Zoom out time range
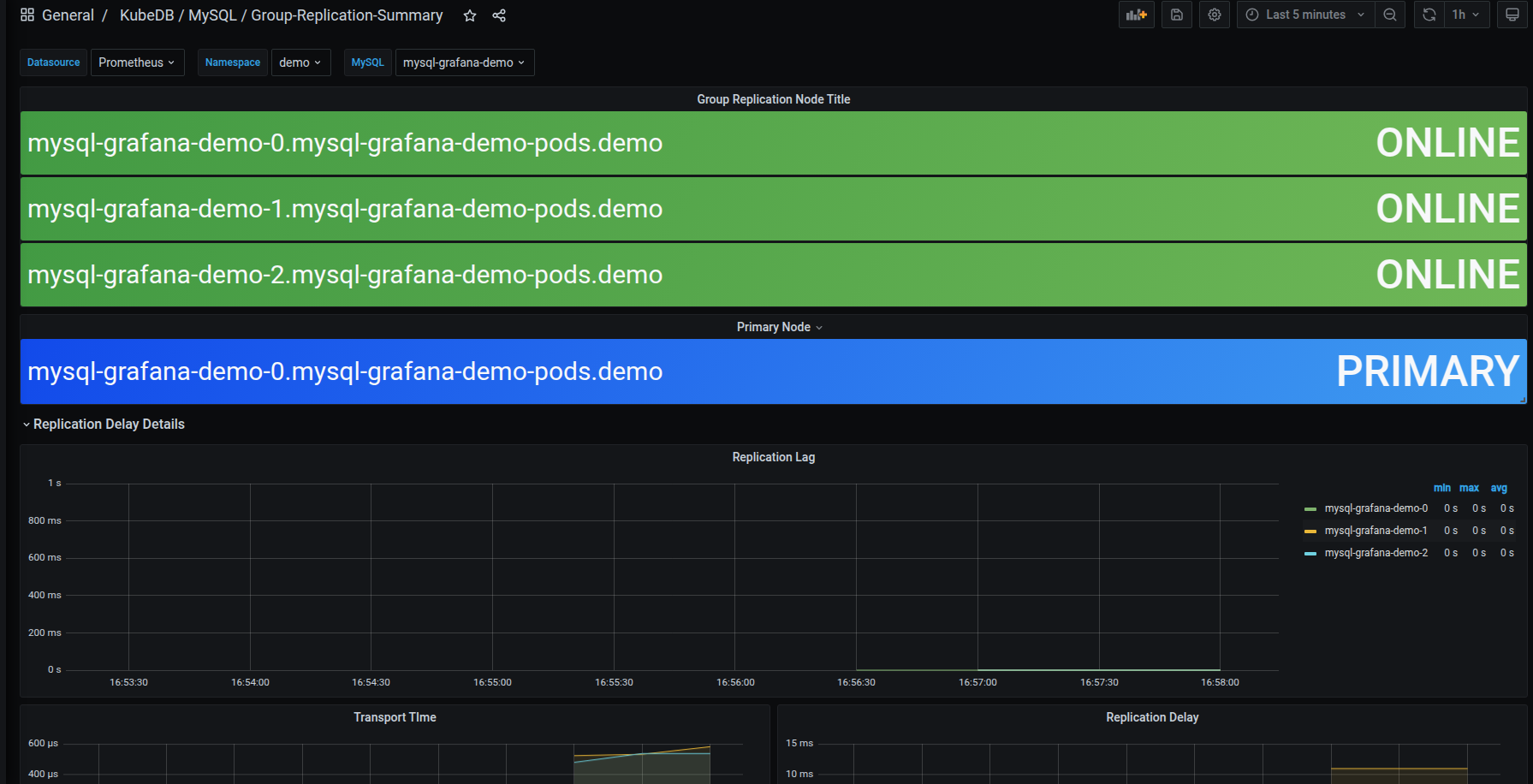 [x=1390, y=15]
